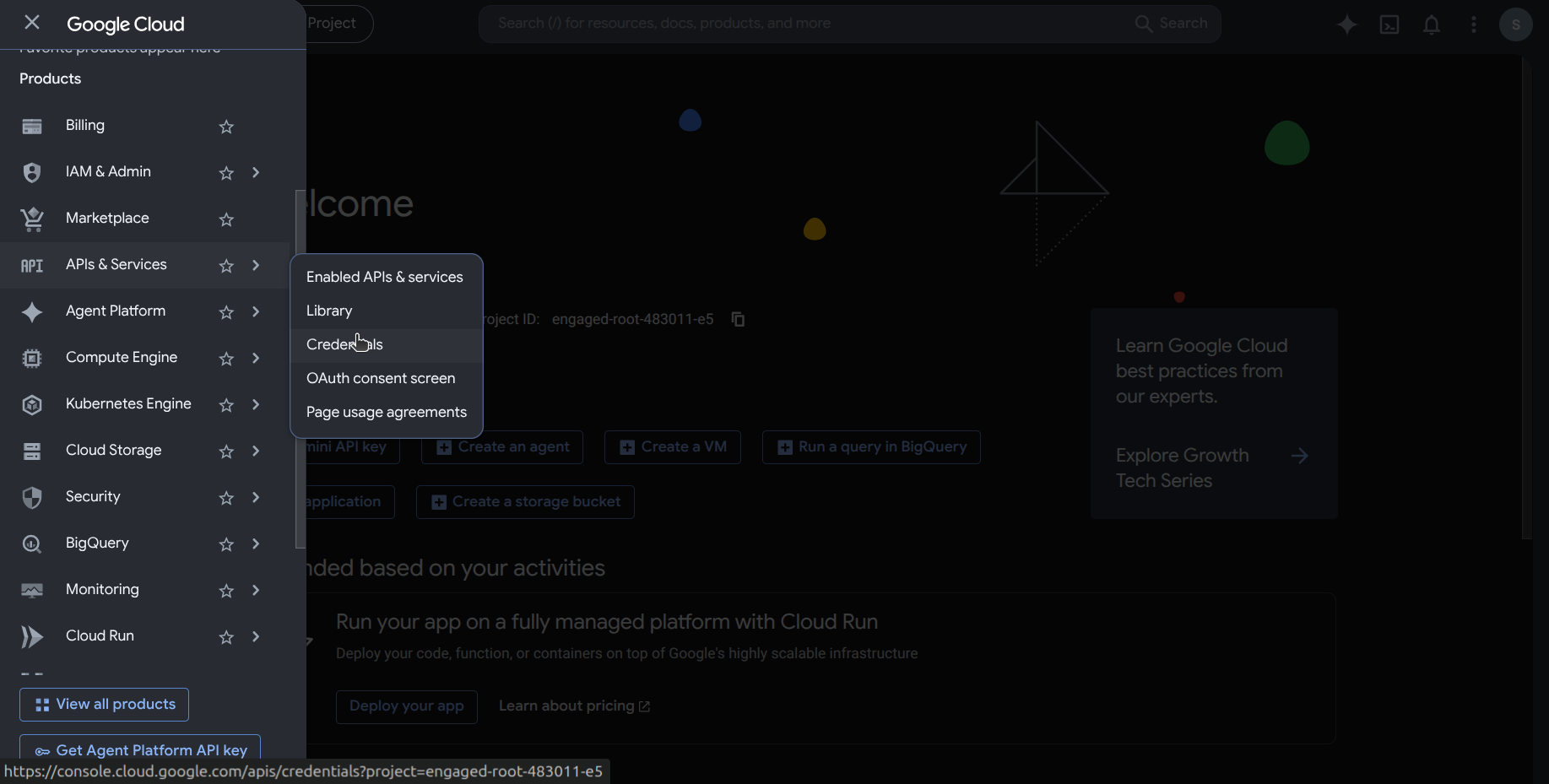Select Page usage agreements submenu item
The height and width of the screenshot is (784, 1549).
387,413
